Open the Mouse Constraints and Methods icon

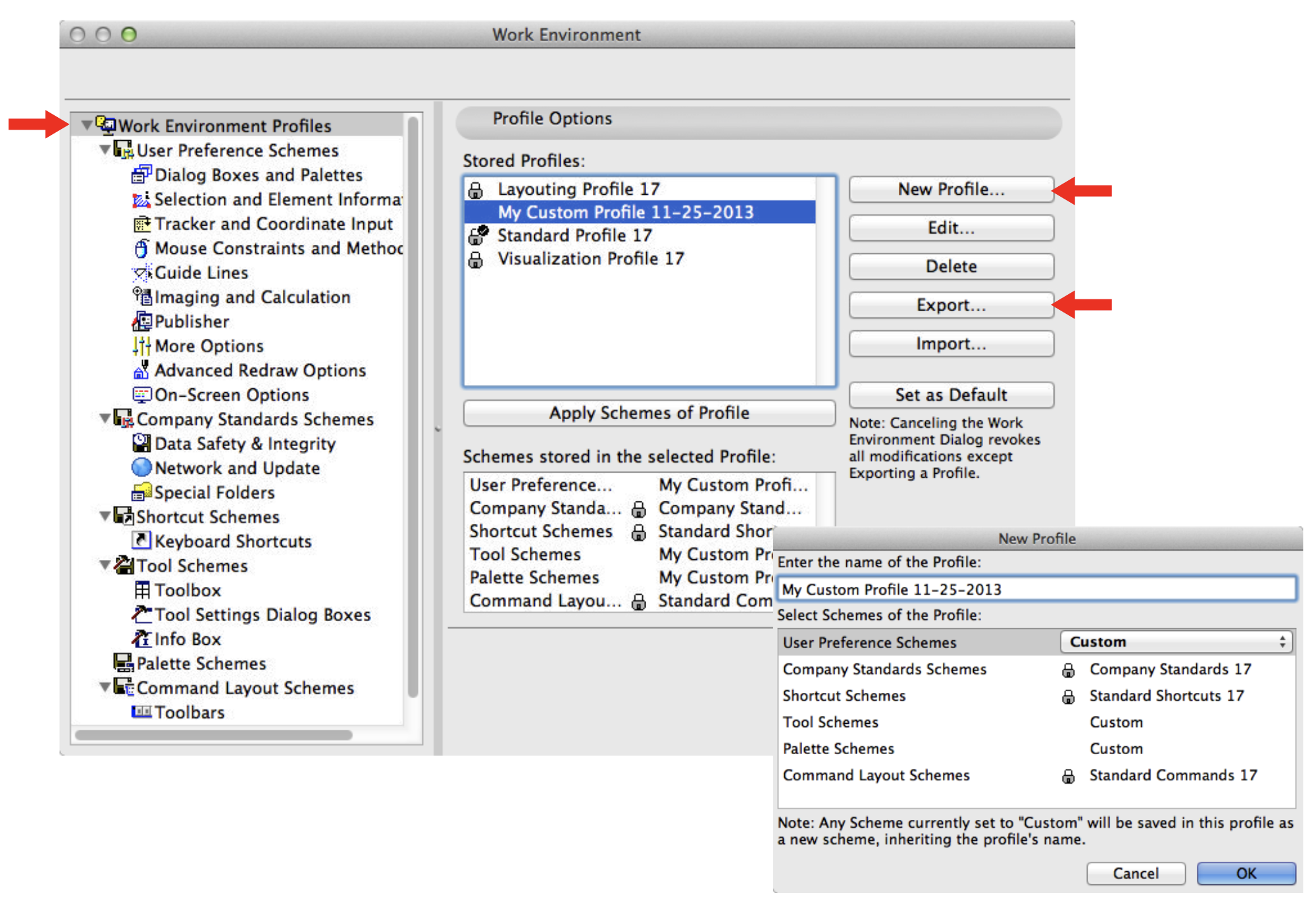[141, 248]
